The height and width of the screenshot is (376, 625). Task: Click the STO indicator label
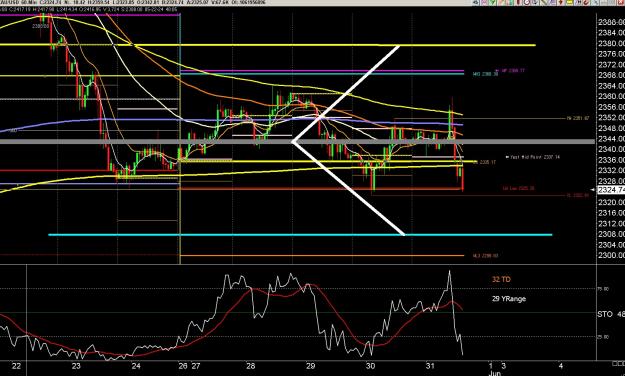605,314
